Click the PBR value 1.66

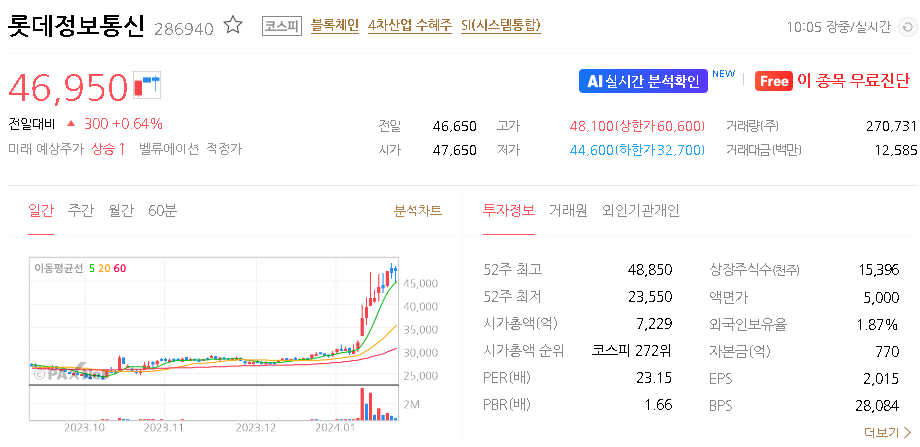point(658,405)
